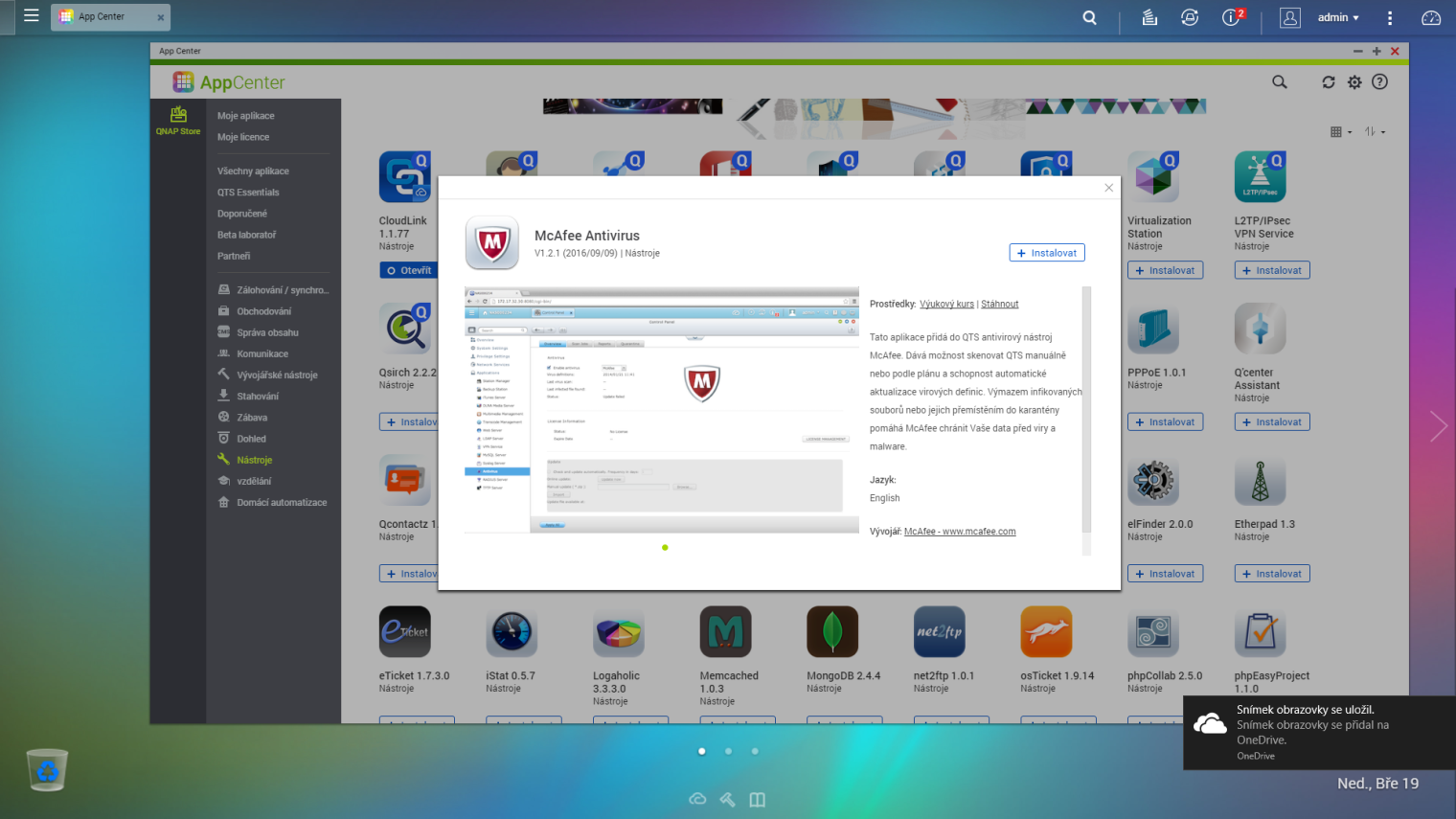Image resolution: width=1456 pixels, height=819 pixels.
Task: Show QTS Essentials category
Action: coord(248,193)
